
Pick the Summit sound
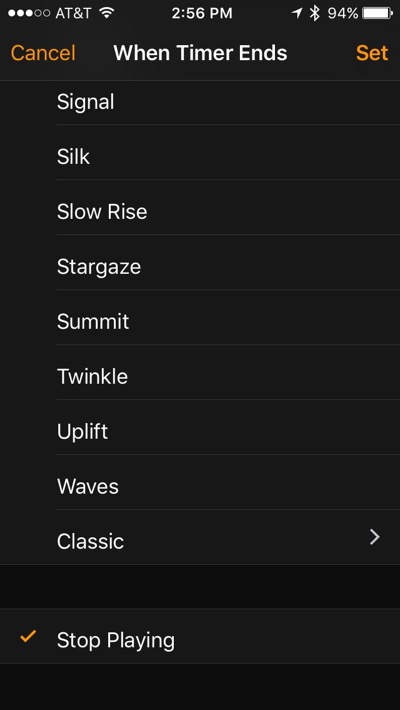(200, 321)
